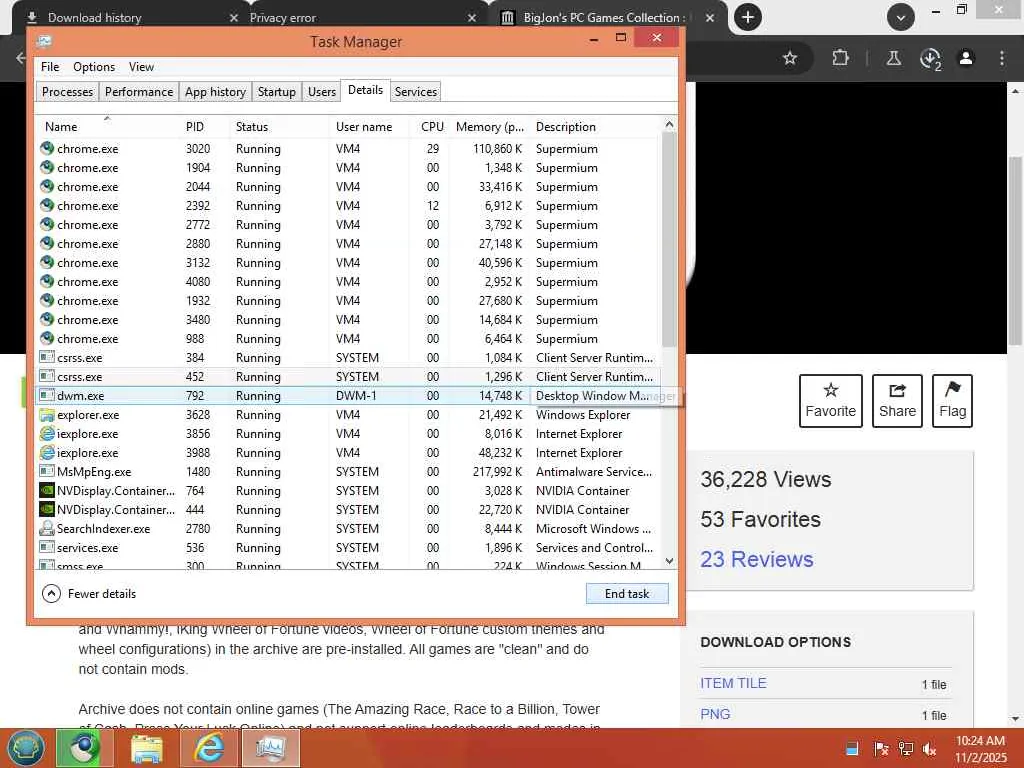The image size is (1024, 768).
Task: Open the browser profile avatar icon
Action: pos(966,58)
